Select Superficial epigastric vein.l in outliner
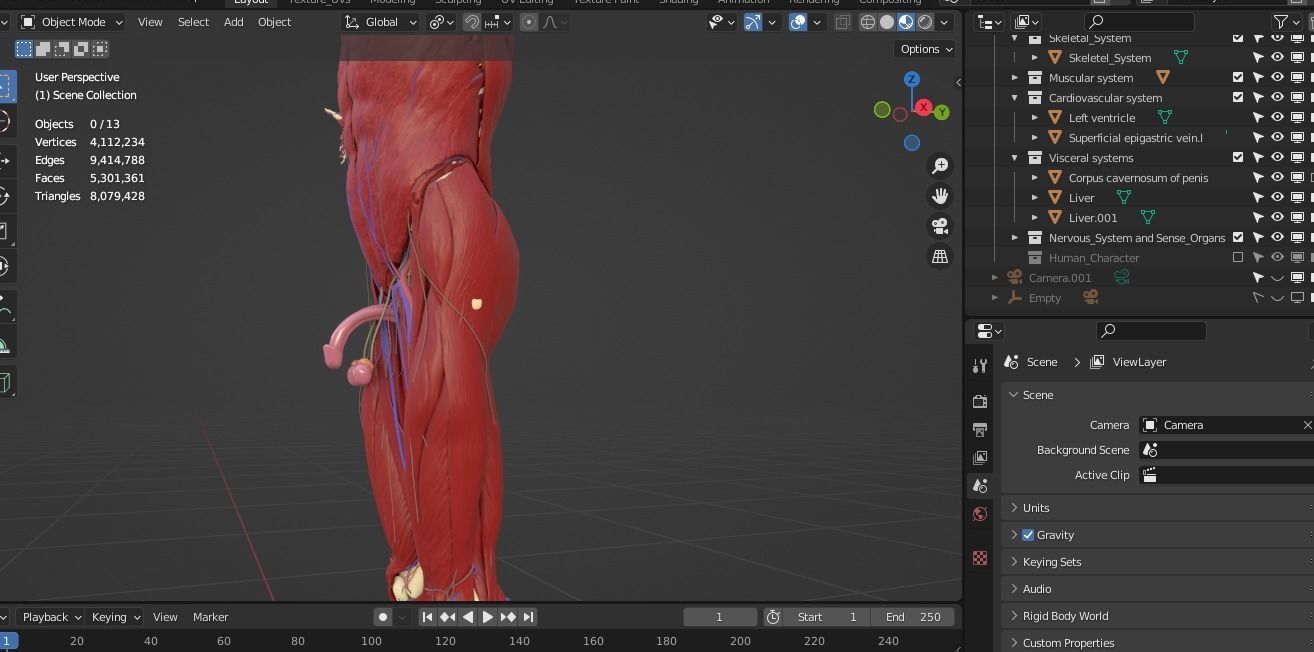Screen dimensions: 1314x652 click(x=1135, y=138)
